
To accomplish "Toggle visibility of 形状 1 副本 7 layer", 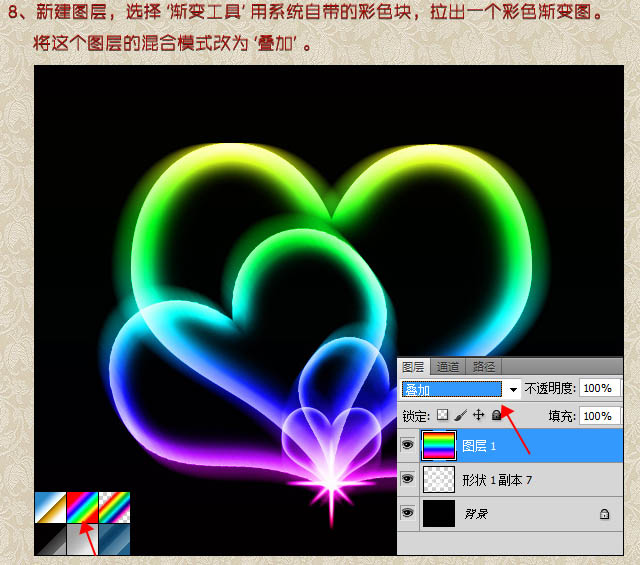I will coord(407,480).
